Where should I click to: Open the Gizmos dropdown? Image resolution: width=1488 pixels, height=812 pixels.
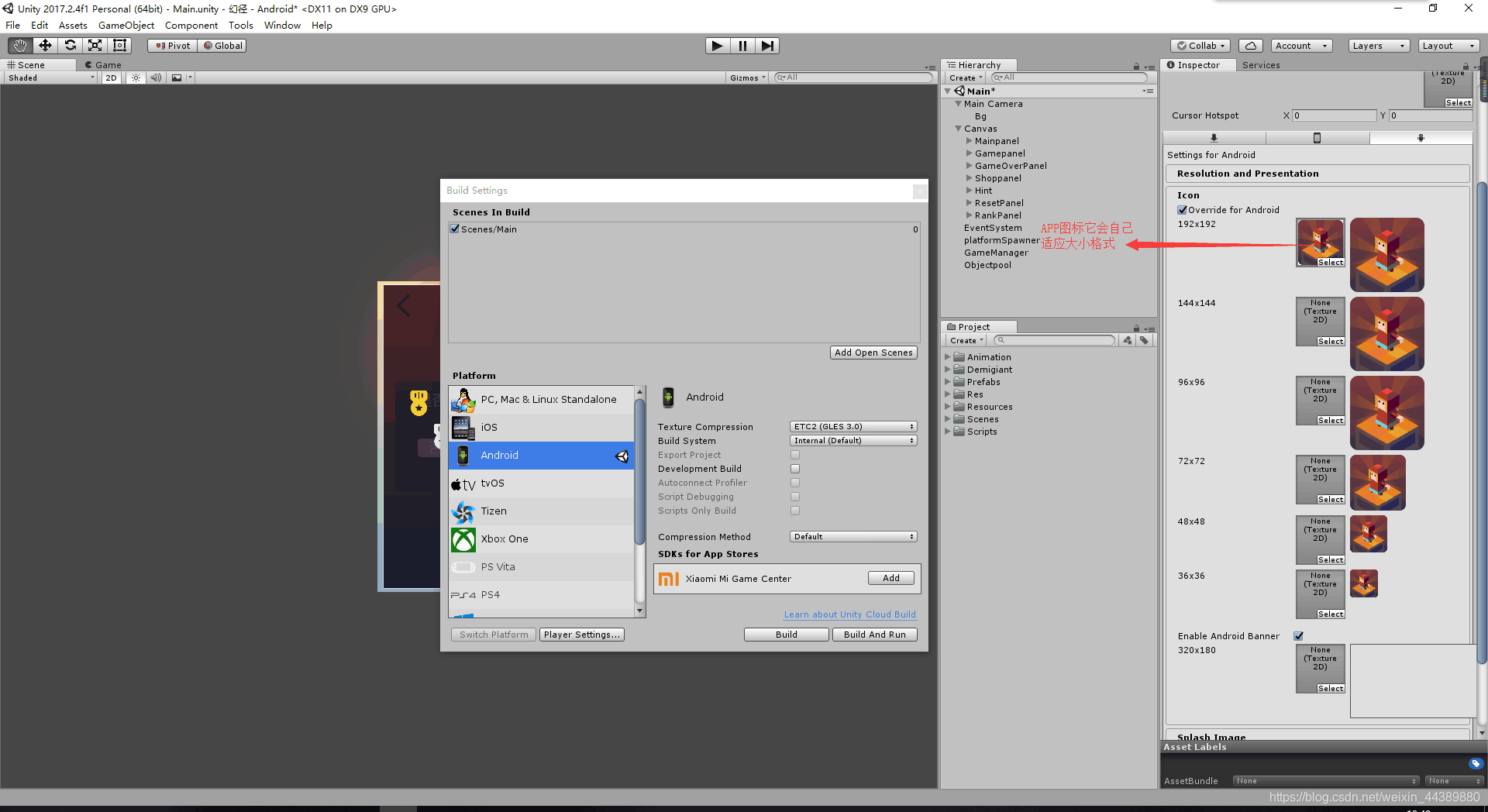[x=748, y=77]
